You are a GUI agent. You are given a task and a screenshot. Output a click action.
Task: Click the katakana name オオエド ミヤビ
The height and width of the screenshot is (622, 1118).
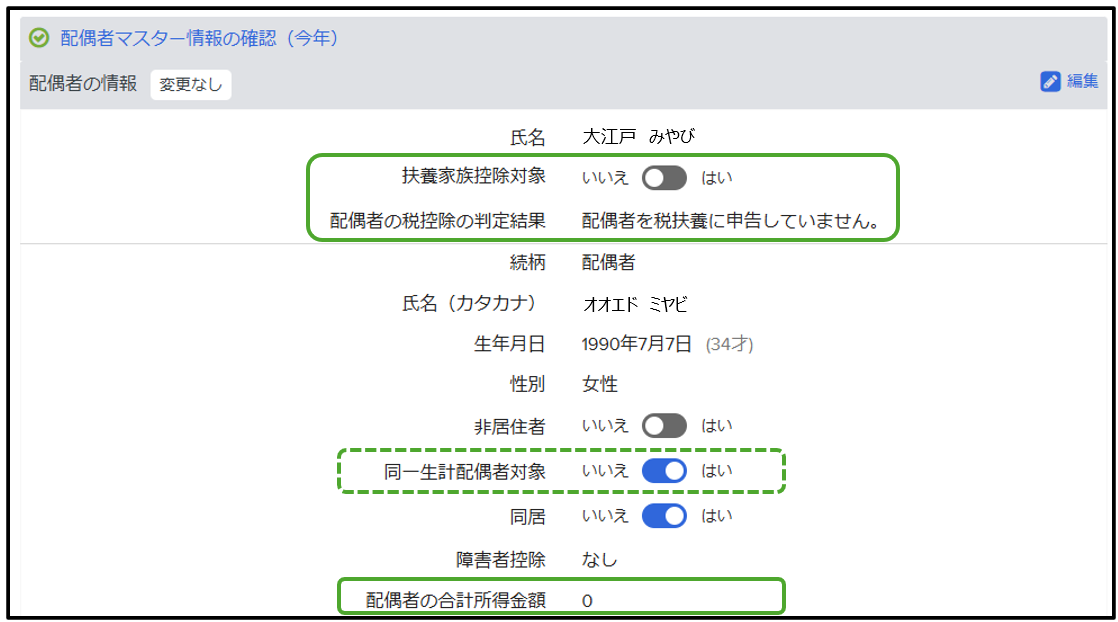pyautogui.click(x=635, y=304)
